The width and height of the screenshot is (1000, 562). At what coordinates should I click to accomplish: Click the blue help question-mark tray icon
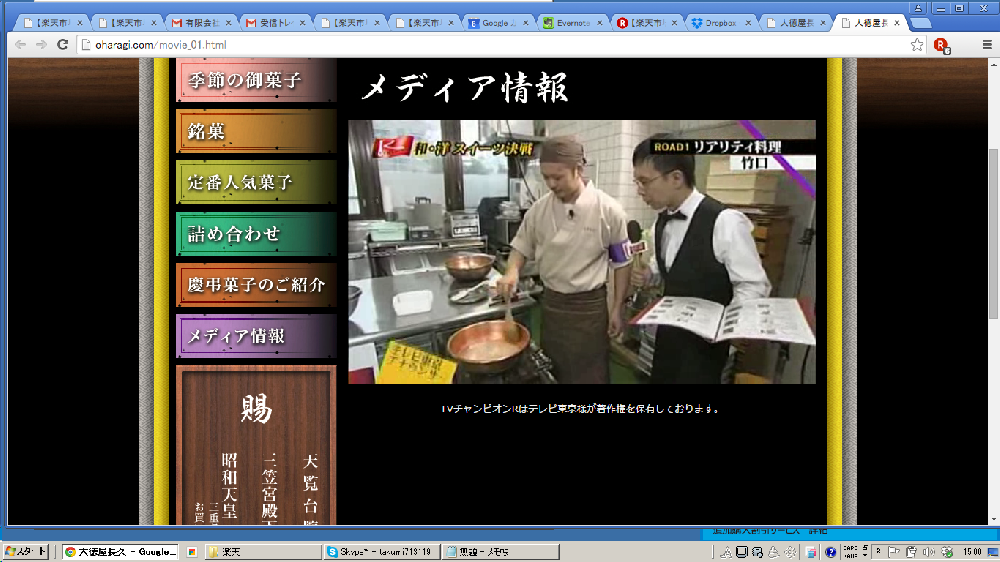[x=830, y=552]
